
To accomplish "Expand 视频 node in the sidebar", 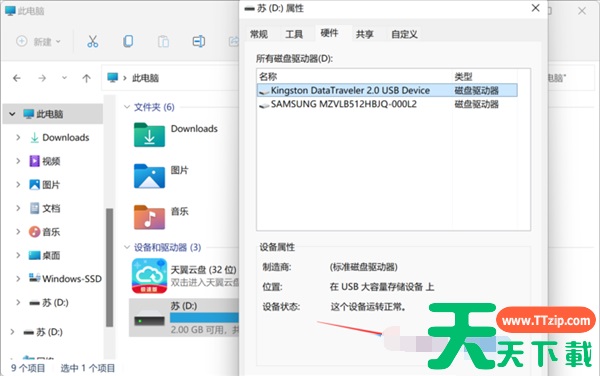I will pos(18,161).
